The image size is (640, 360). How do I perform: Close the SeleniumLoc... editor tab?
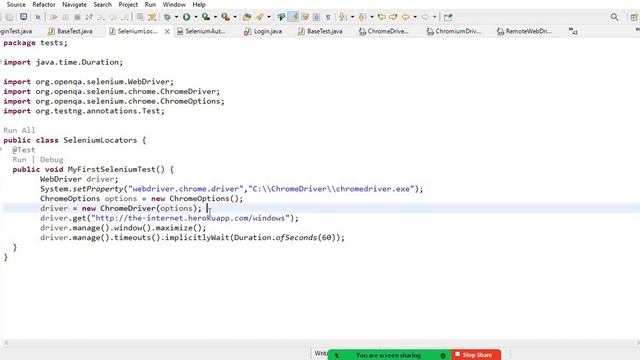tap(167, 31)
